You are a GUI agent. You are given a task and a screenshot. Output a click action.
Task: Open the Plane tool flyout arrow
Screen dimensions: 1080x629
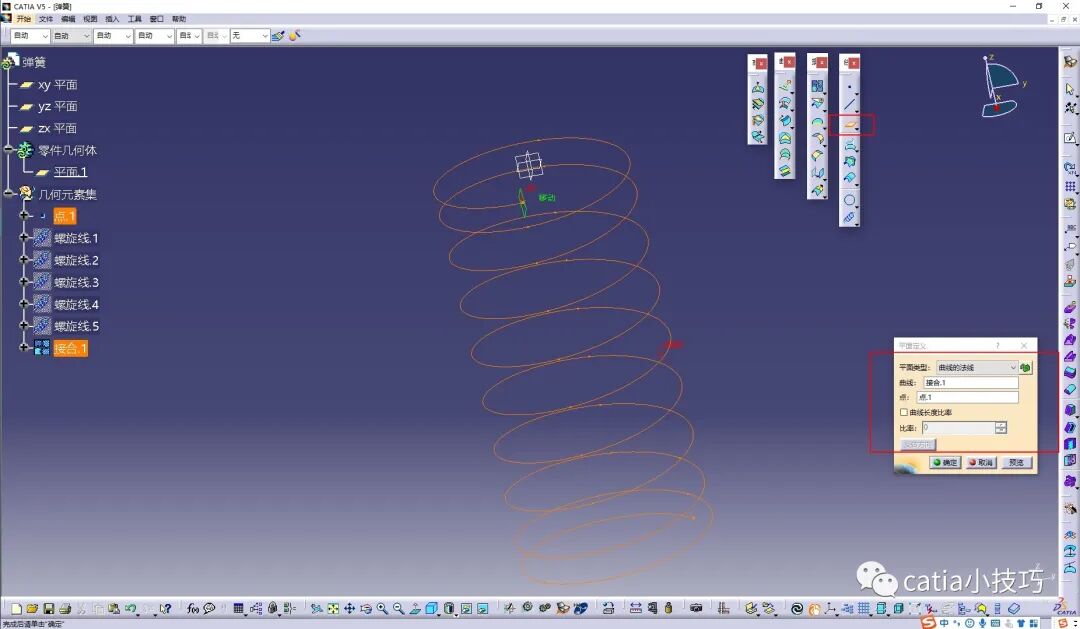857,129
